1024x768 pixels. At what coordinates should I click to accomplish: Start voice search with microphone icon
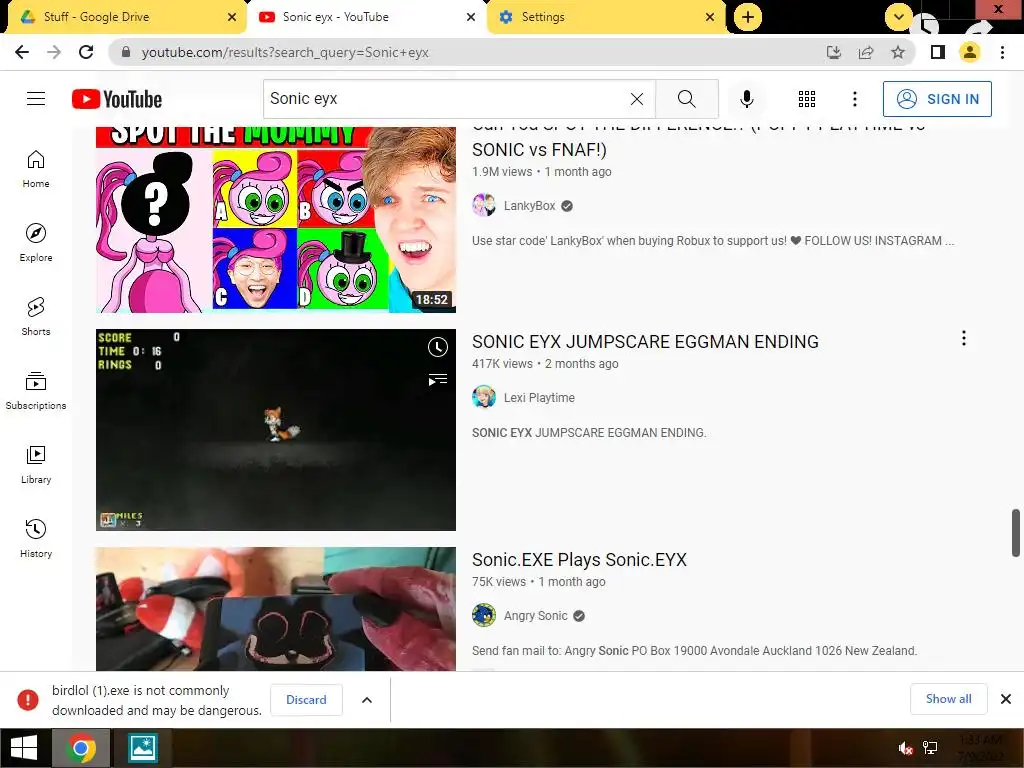coord(746,99)
